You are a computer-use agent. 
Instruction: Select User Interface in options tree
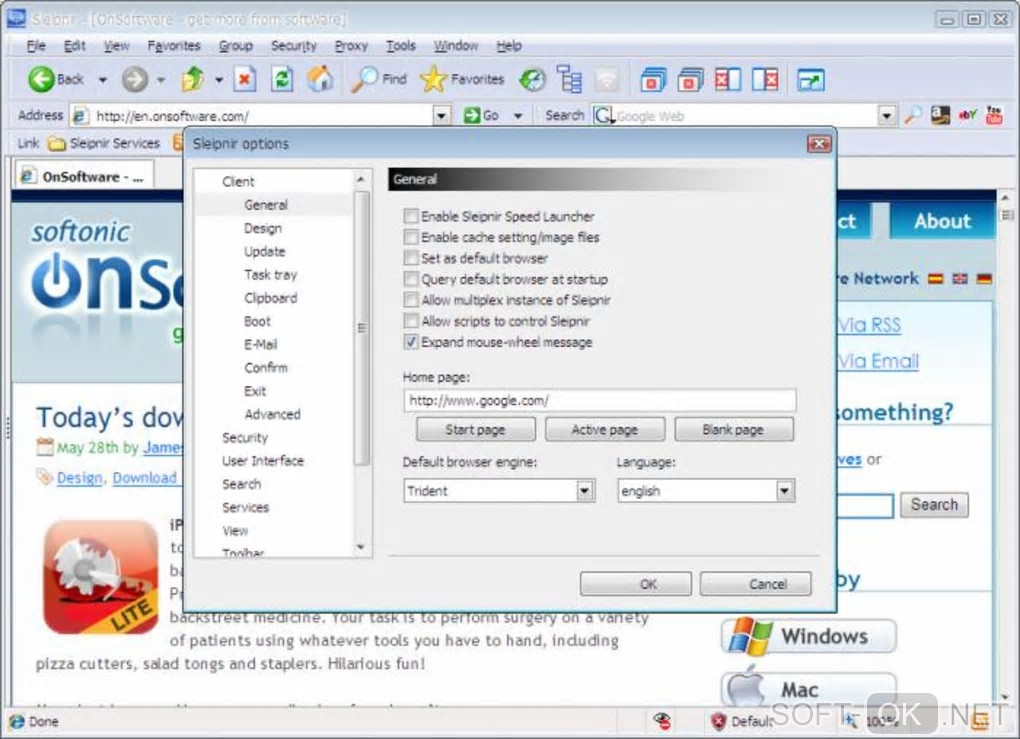pyautogui.click(x=263, y=461)
